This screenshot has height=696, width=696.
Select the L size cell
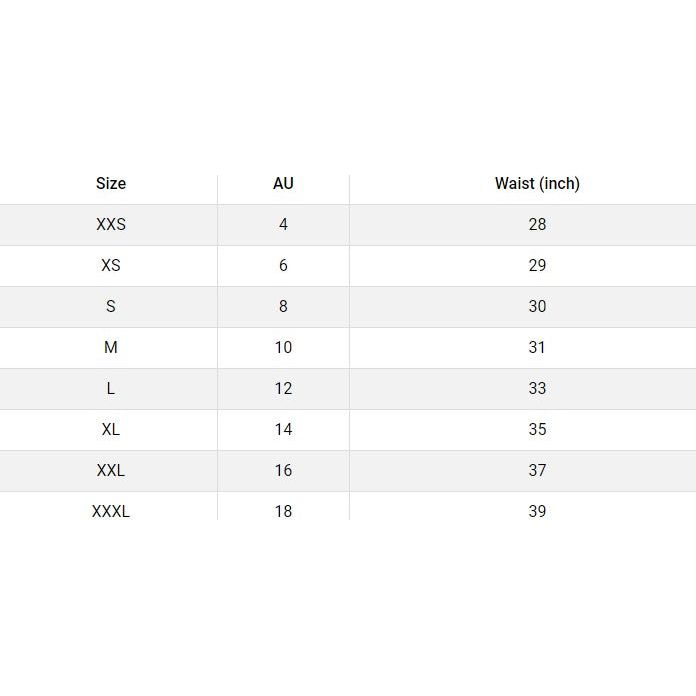pos(111,388)
